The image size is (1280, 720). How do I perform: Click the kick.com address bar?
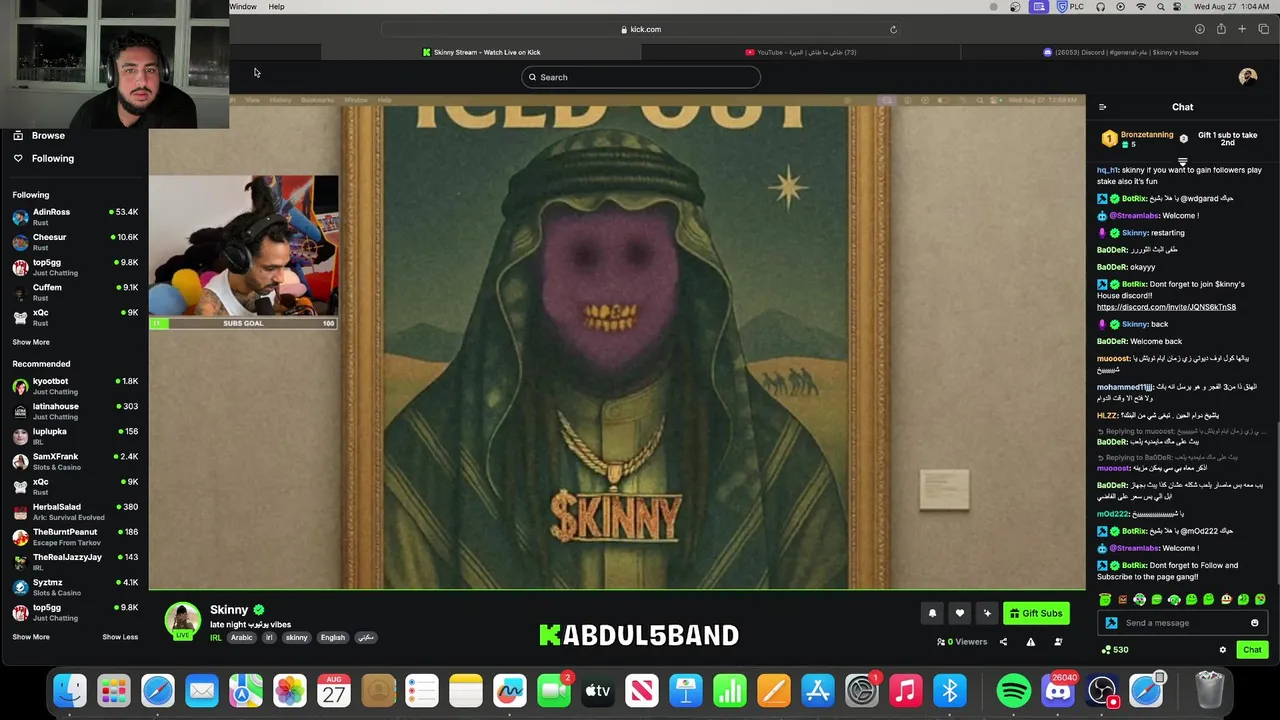[640, 29]
